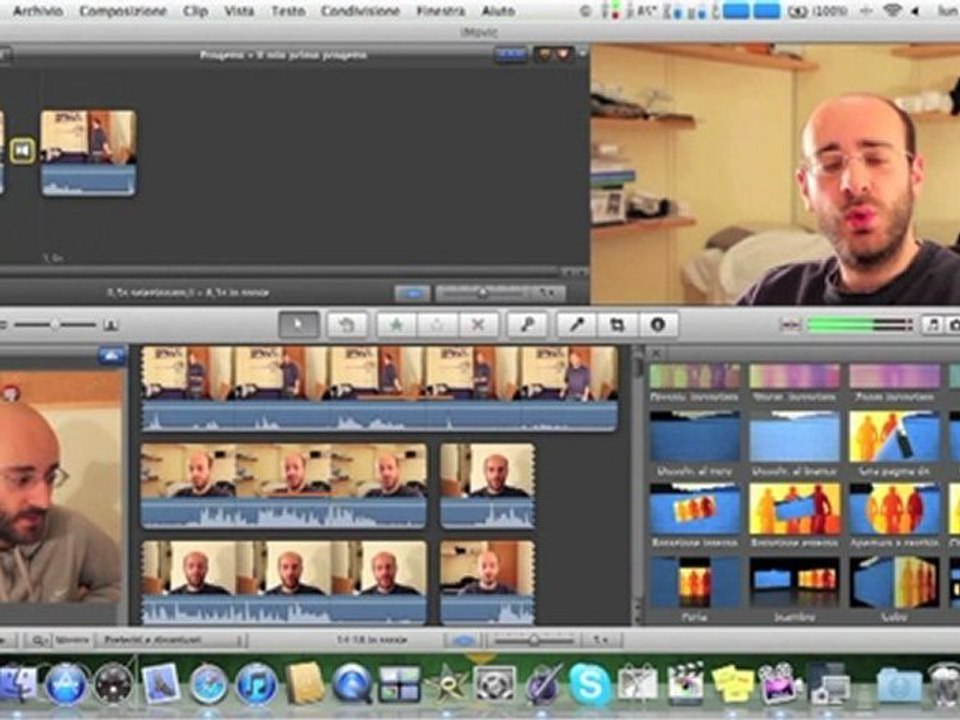
Task: Open the Aiuto menu
Action: click(x=498, y=11)
